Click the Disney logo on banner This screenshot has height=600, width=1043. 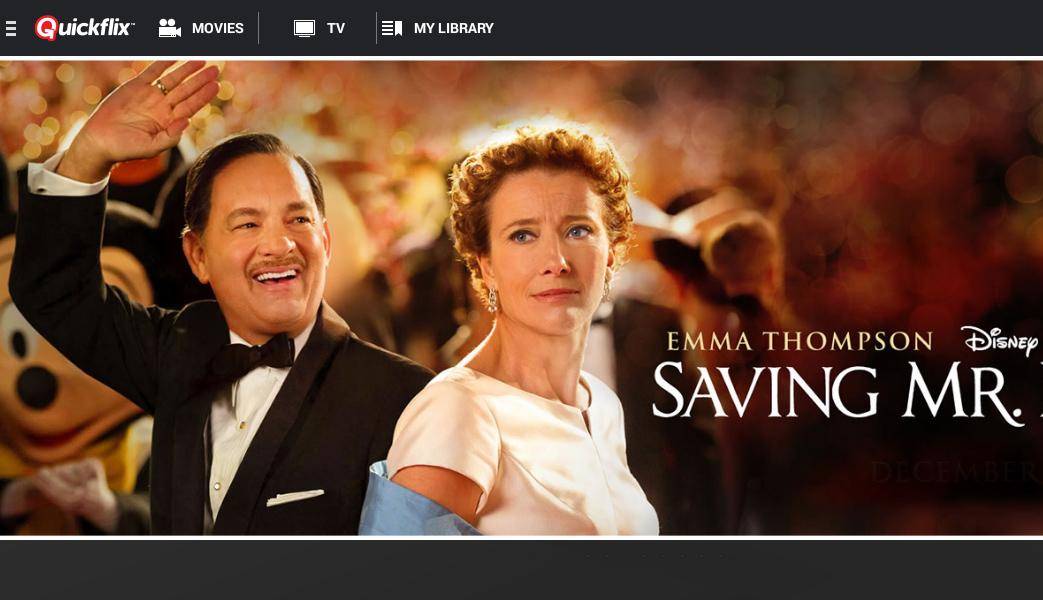(999, 341)
